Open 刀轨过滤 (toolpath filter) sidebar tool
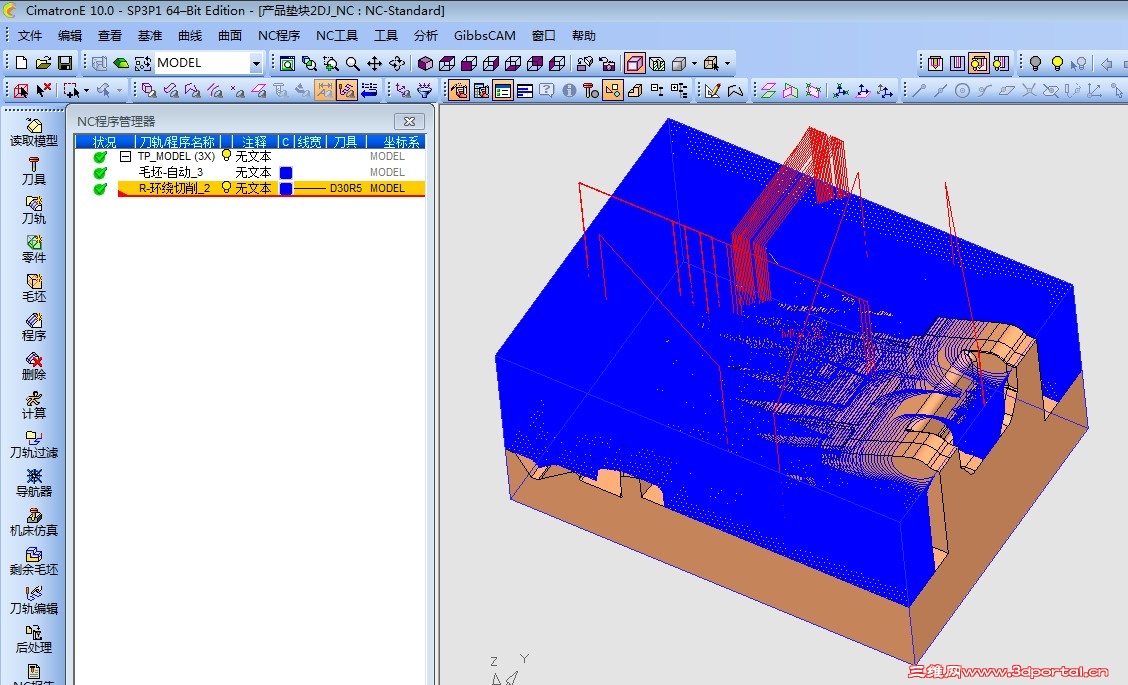The image size is (1128, 685). [34, 444]
